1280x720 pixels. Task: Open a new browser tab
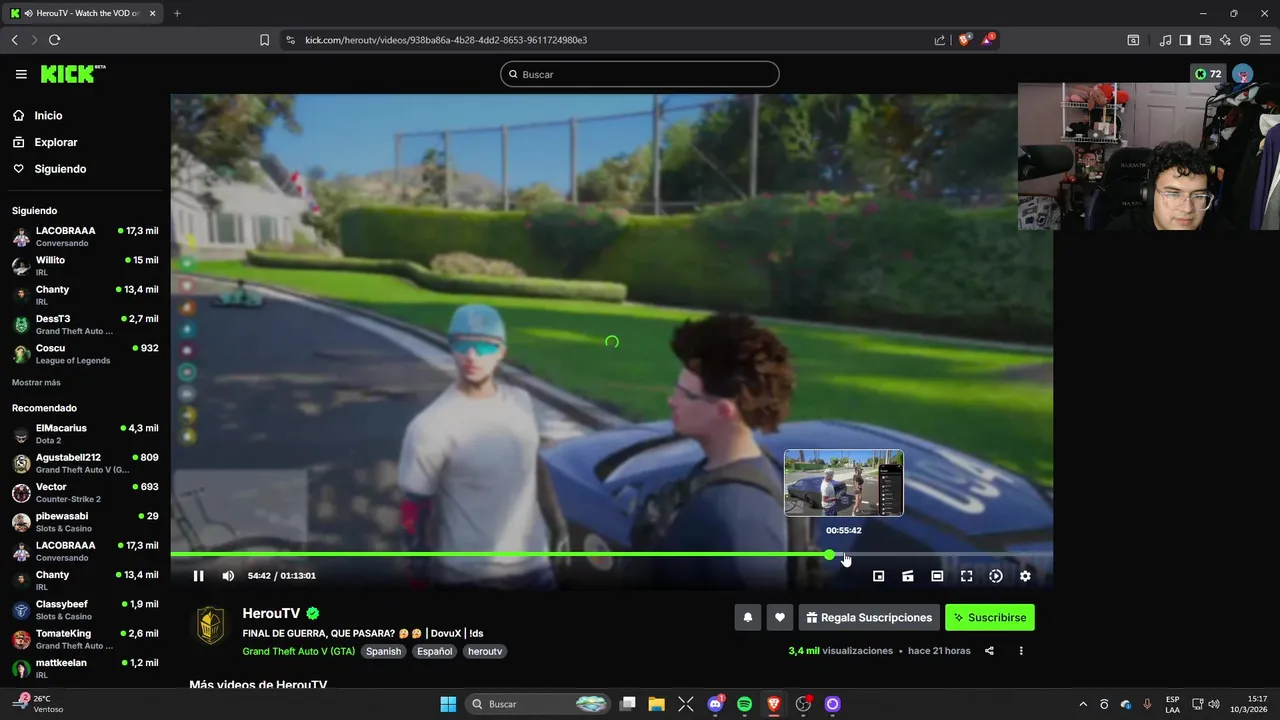tap(177, 13)
